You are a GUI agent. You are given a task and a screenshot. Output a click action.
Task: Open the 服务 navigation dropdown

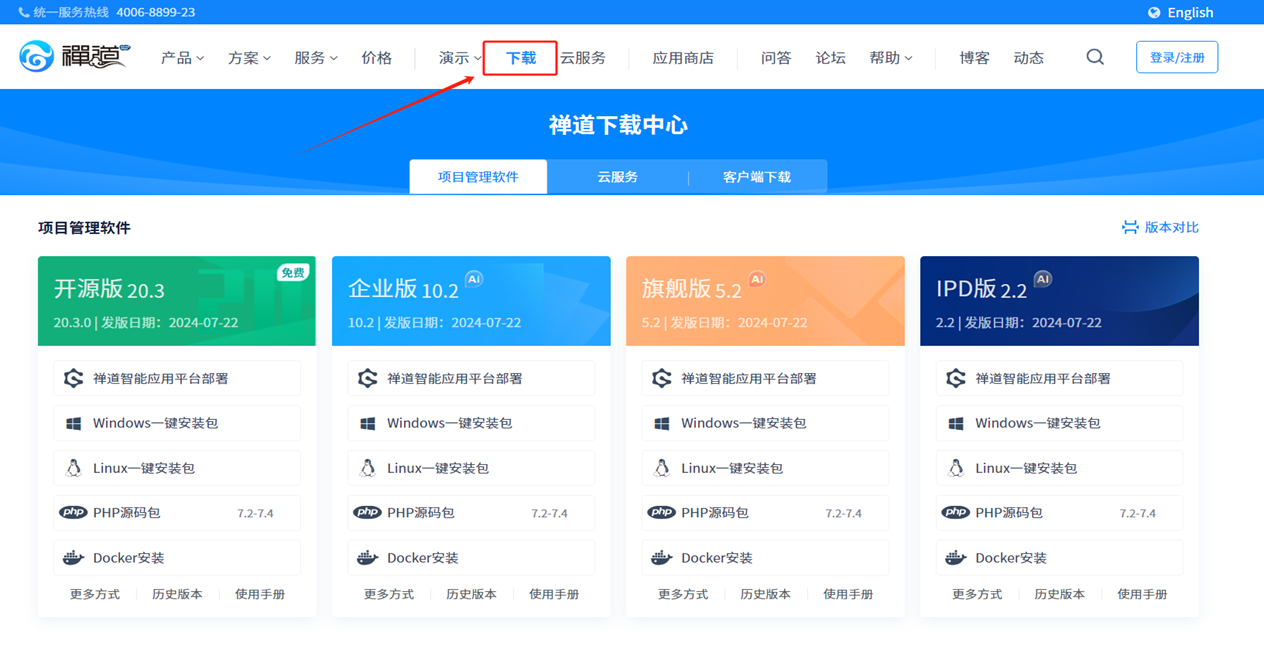click(x=315, y=58)
